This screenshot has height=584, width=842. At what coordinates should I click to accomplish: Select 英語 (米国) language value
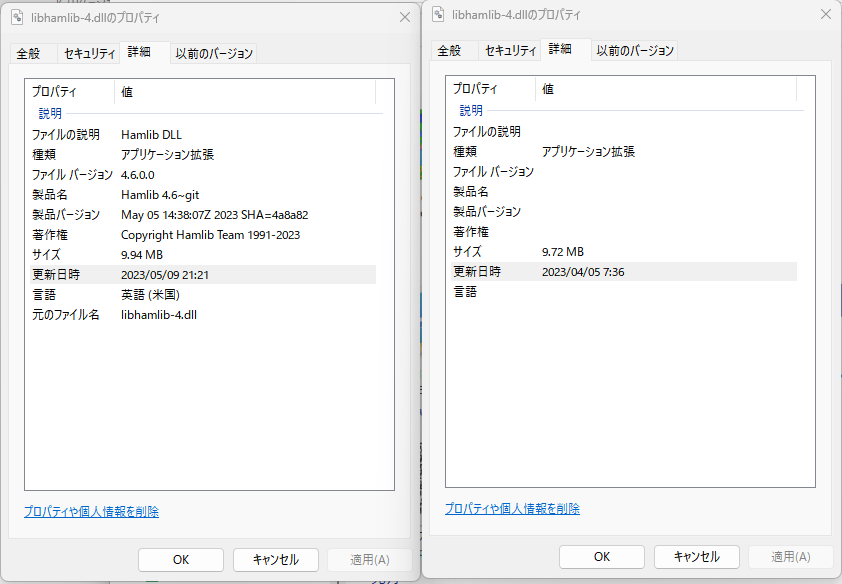[150, 295]
